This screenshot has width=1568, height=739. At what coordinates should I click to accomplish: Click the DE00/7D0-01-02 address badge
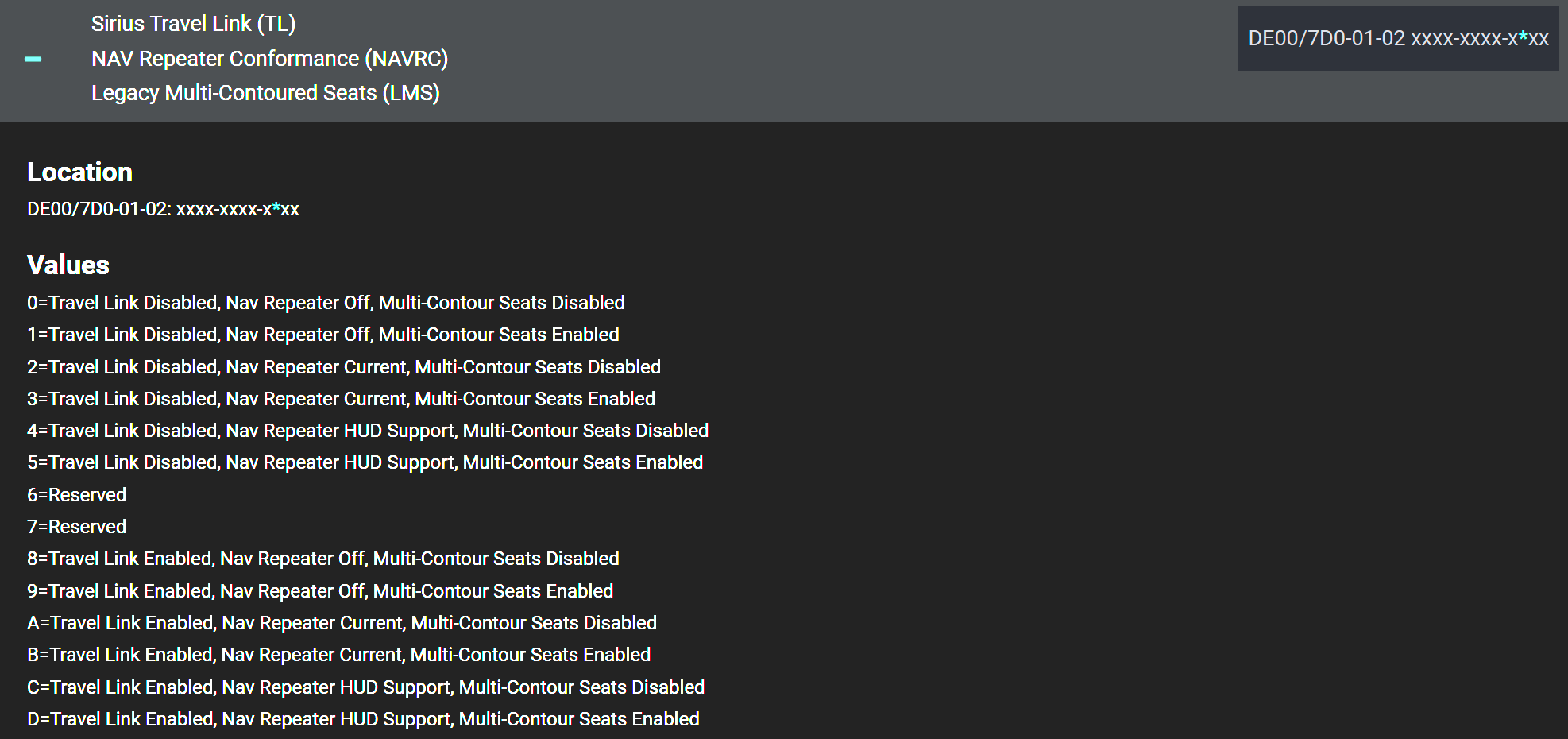pos(1398,38)
